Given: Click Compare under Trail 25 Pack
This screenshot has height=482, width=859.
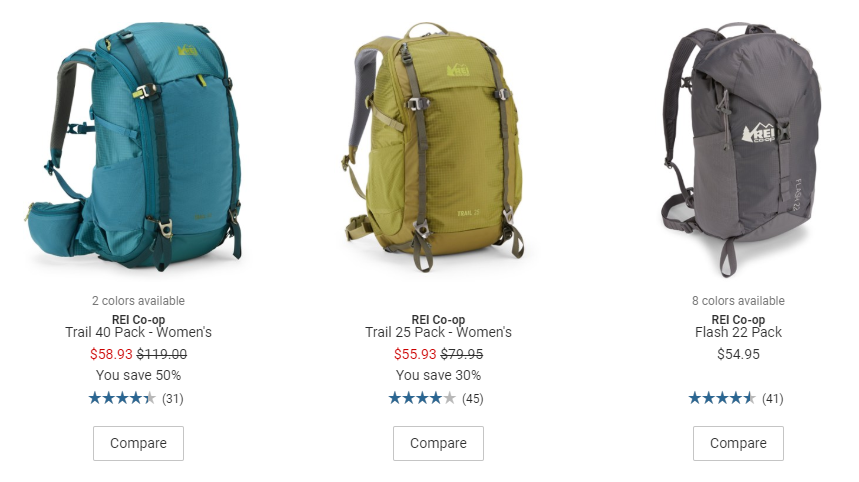Looking at the screenshot, I should [x=438, y=443].
